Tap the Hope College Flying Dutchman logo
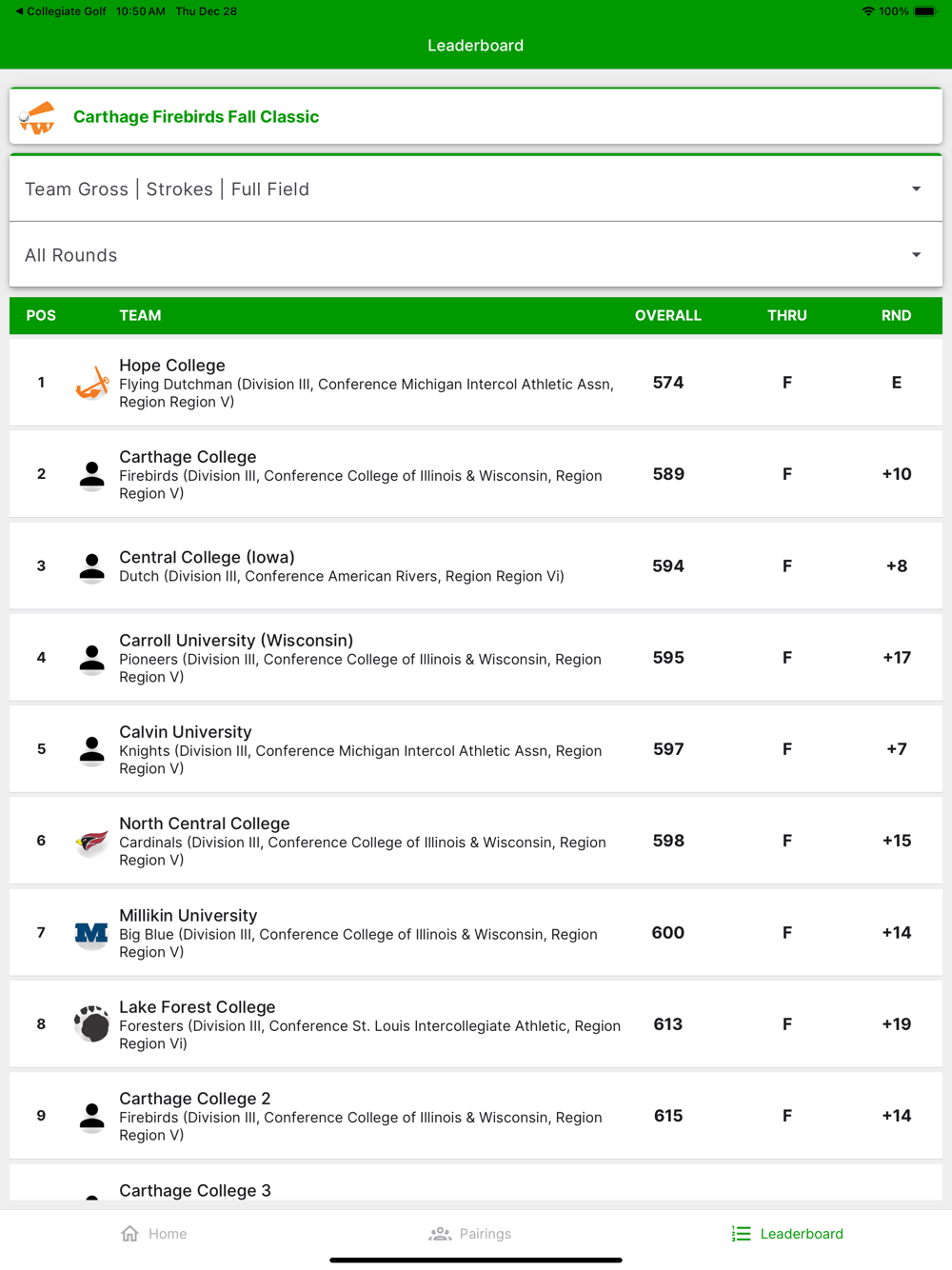Image resolution: width=952 pixels, height=1270 pixels. point(91,383)
